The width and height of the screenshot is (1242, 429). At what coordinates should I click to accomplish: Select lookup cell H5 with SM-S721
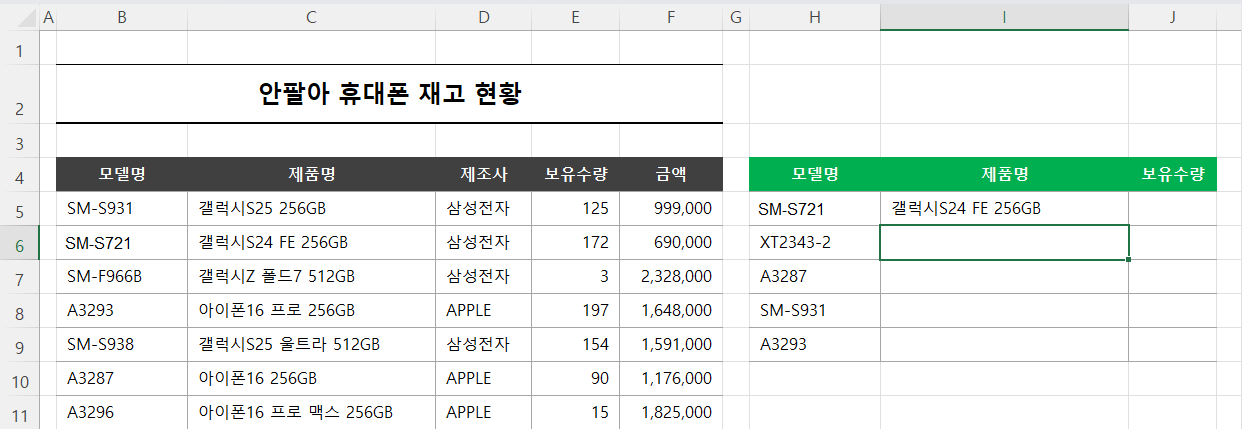click(x=815, y=208)
